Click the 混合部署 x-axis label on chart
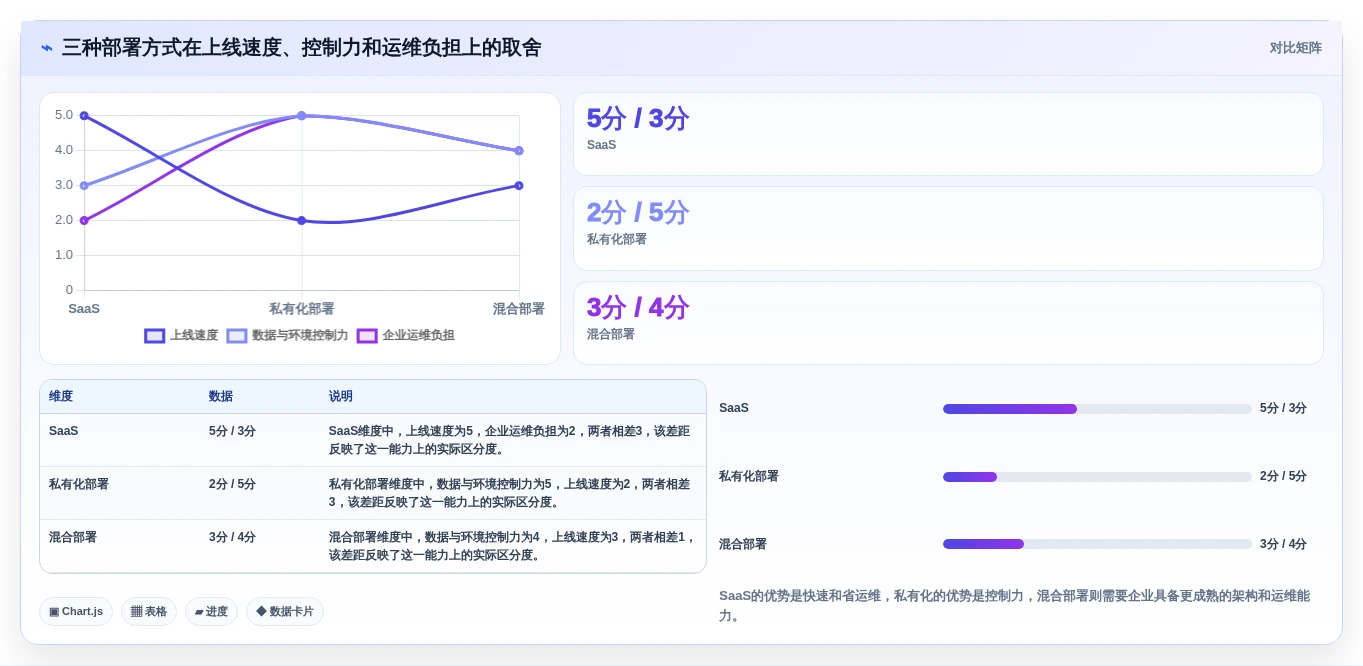 519,309
